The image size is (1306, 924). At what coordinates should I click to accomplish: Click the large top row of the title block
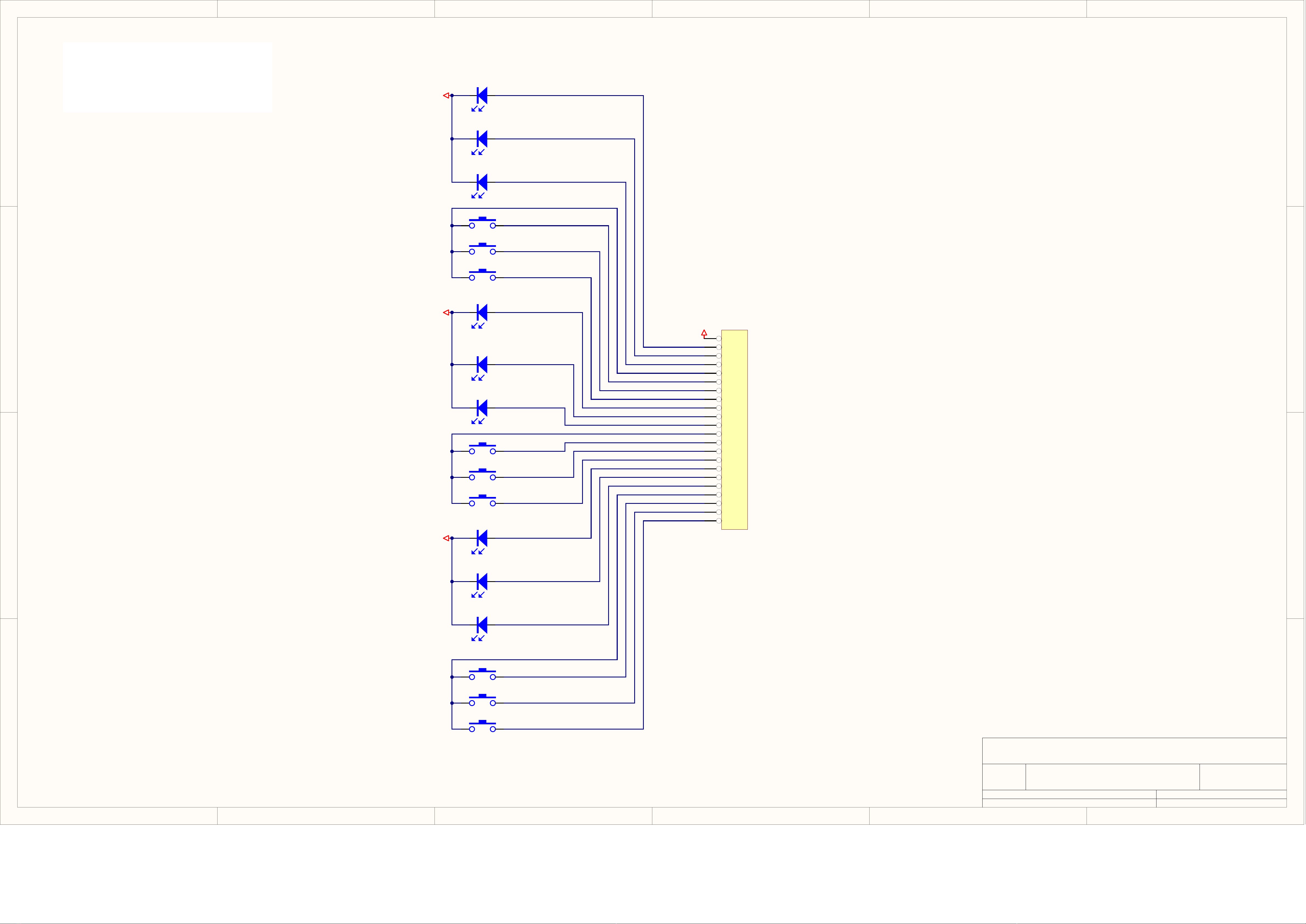1134,751
